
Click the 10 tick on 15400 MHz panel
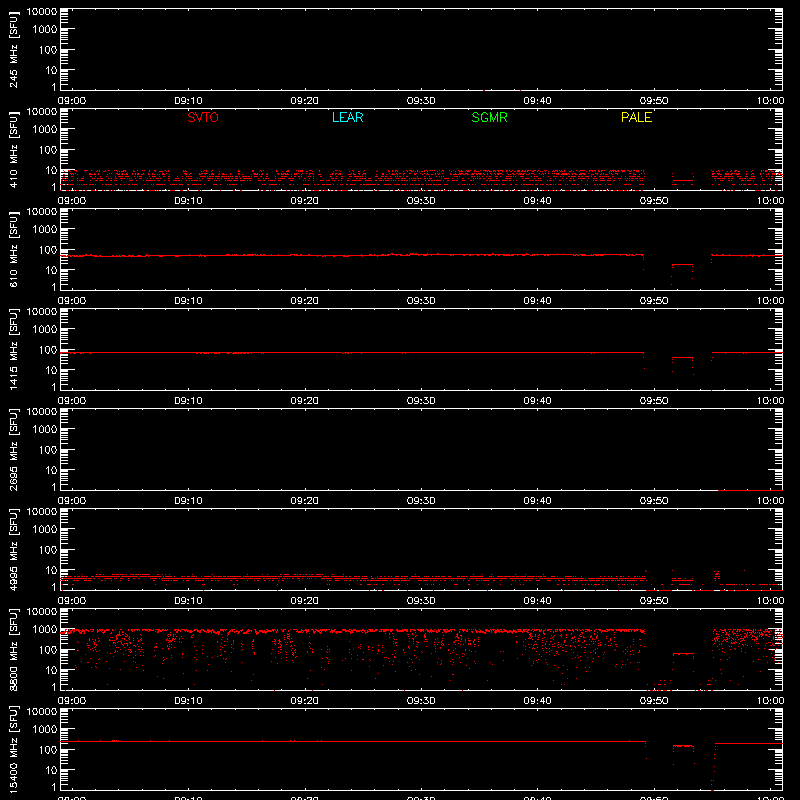(51, 770)
